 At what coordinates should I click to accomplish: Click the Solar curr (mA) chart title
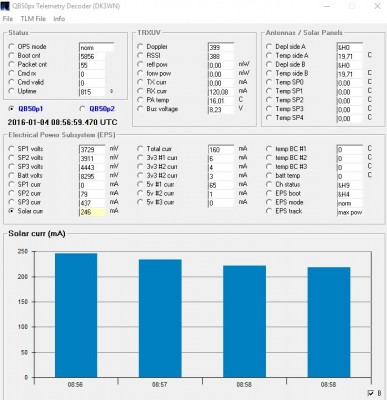coord(37,234)
